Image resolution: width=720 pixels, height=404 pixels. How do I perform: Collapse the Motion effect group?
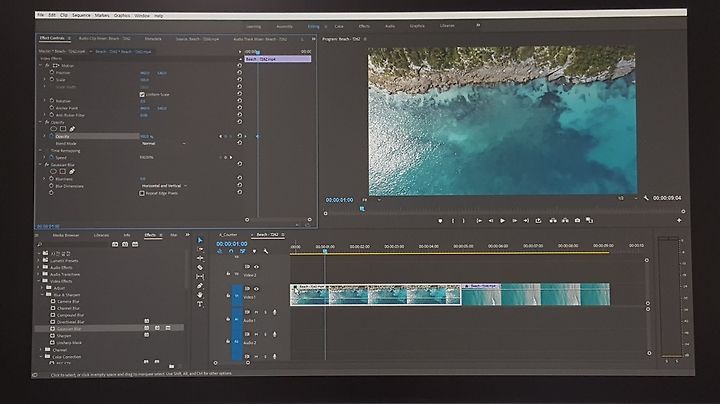point(40,66)
